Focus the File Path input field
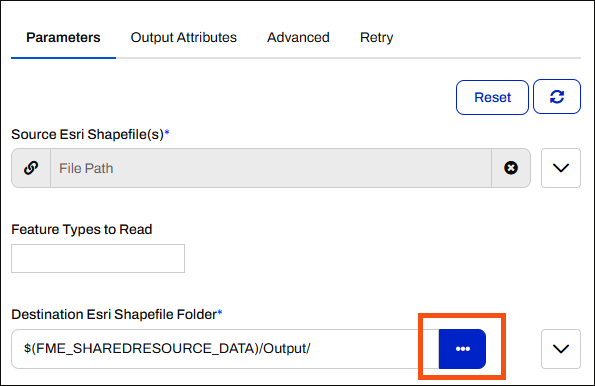595x386 pixels. (271, 168)
